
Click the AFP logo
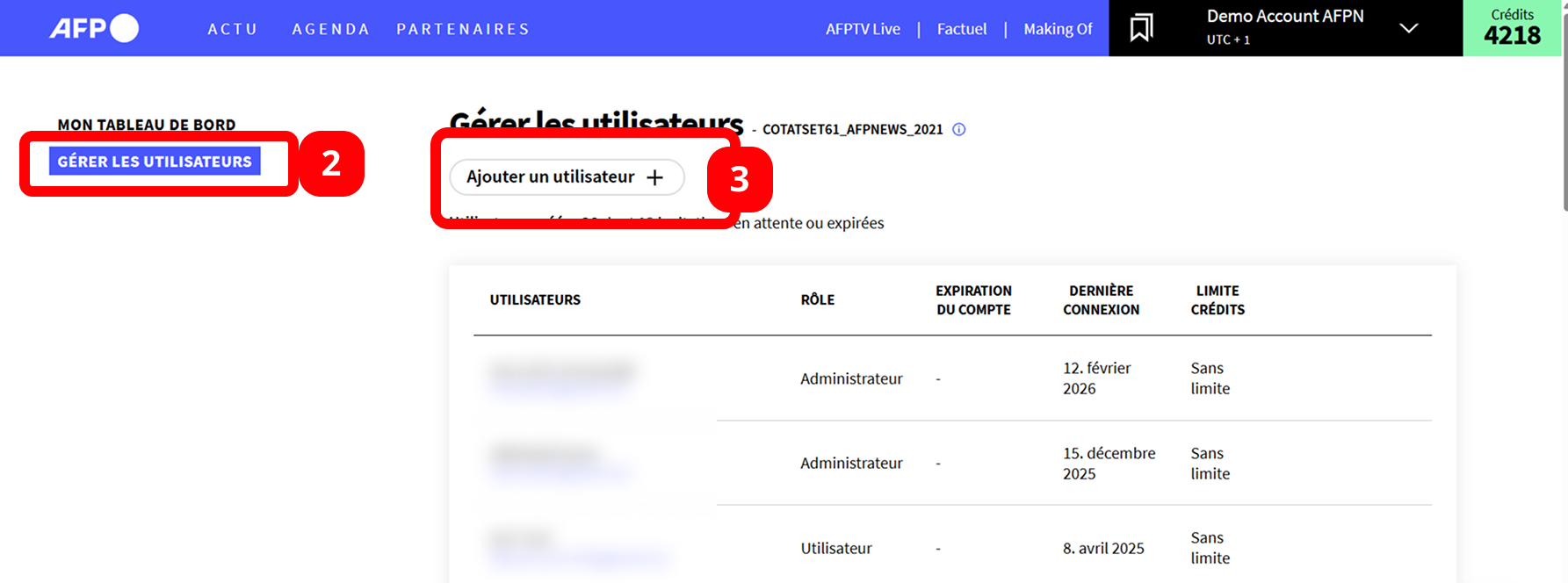tap(94, 28)
